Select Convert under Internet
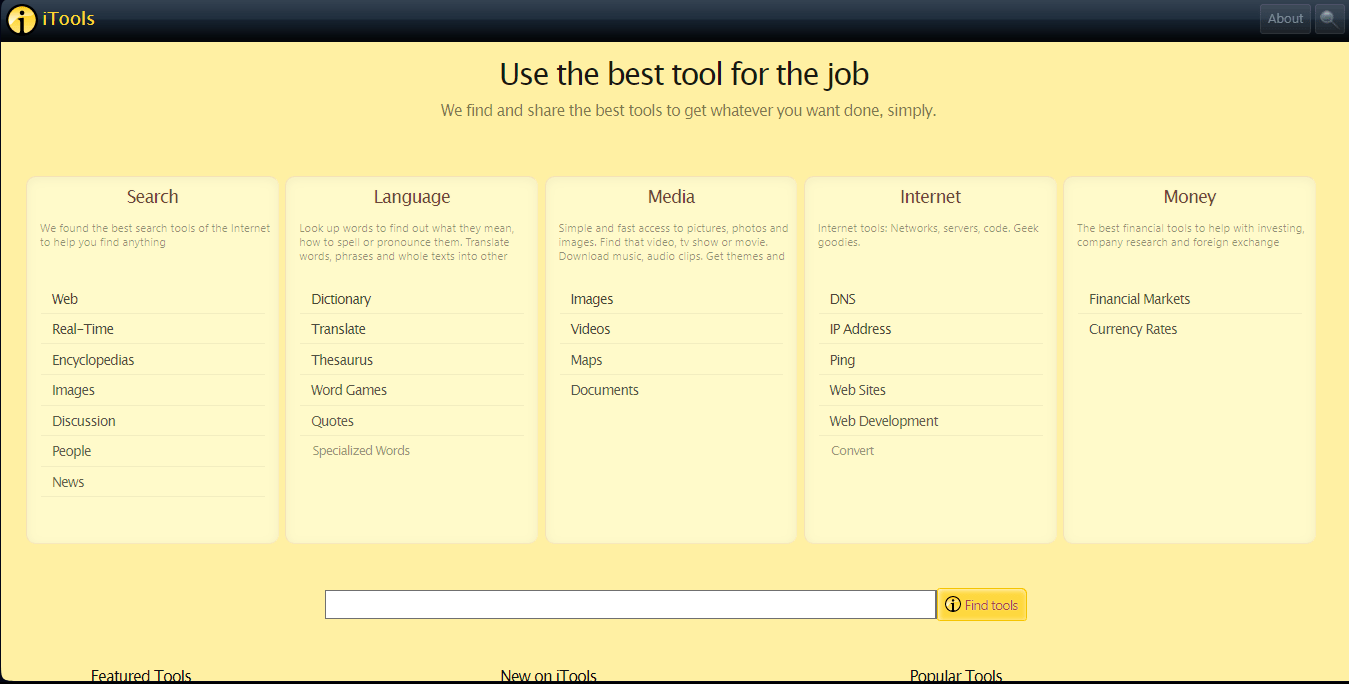 [x=852, y=451]
